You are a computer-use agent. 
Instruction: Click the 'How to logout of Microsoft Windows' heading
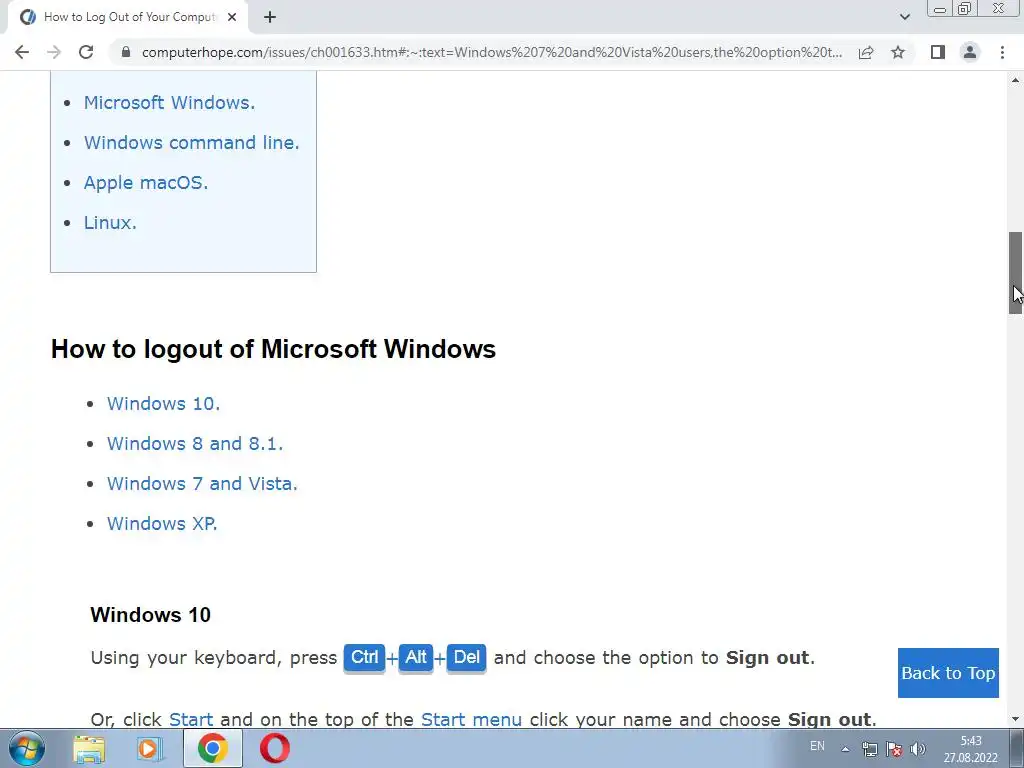tap(273, 349)
